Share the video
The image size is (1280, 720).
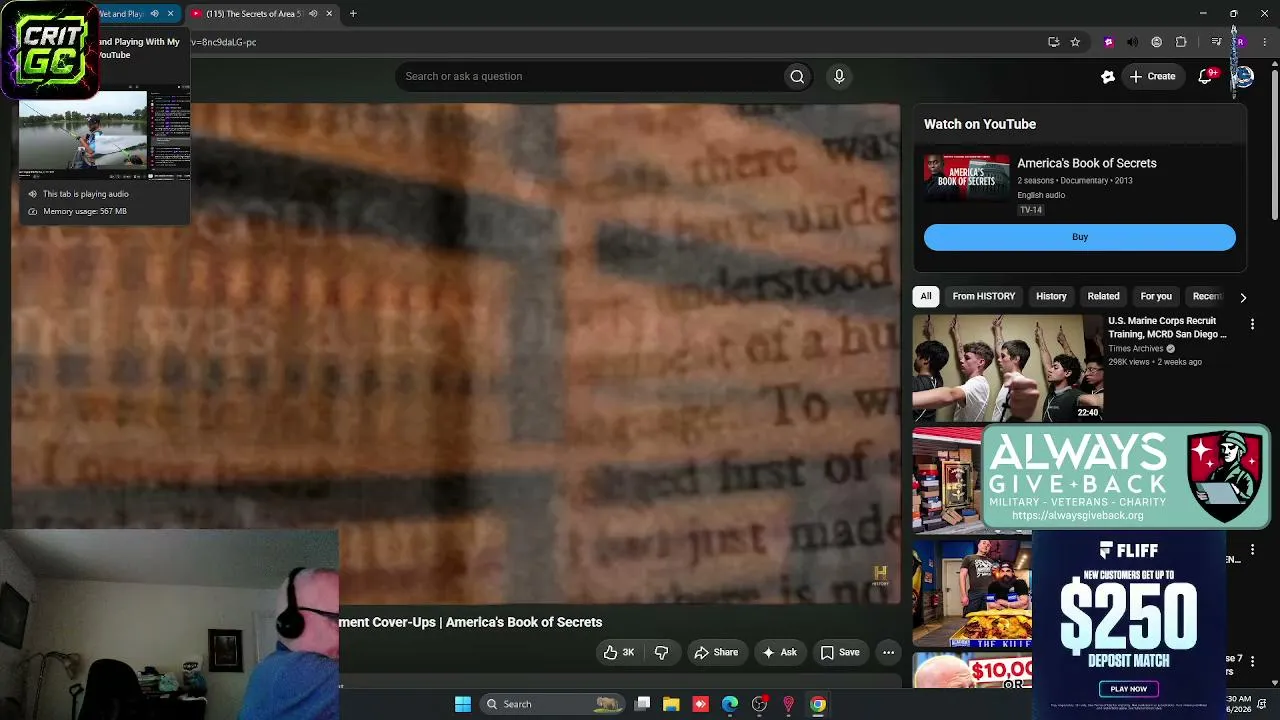716,652
